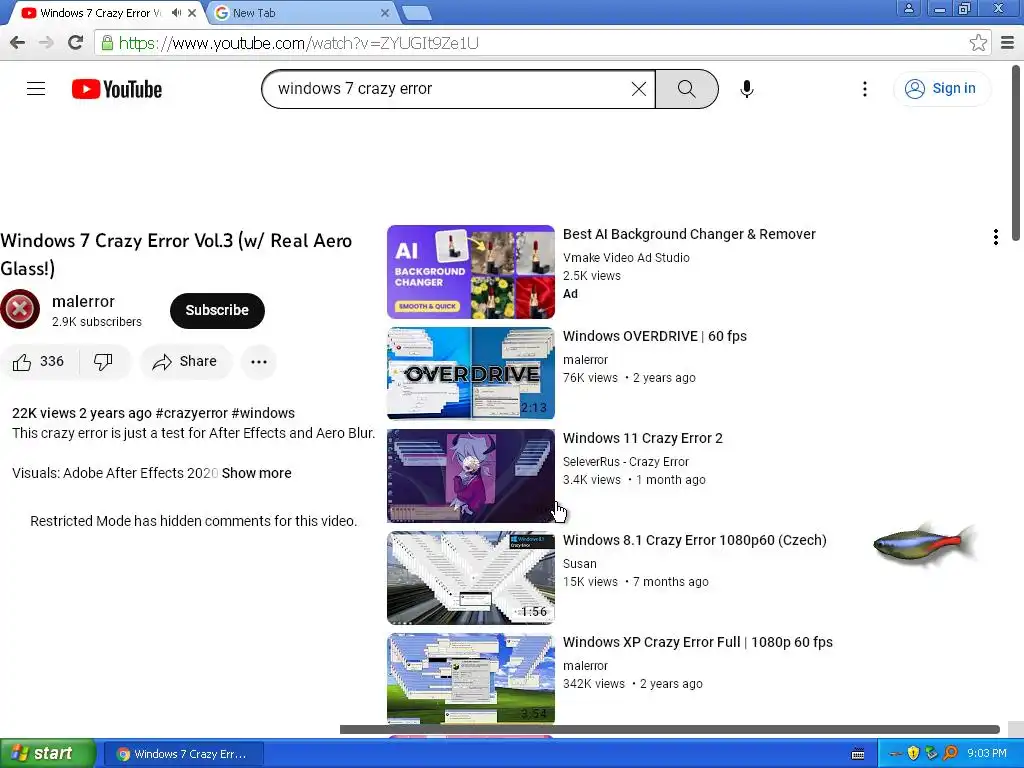Open the orange magnifier tray icon
1024x768 pixels.
click(950, 754)
